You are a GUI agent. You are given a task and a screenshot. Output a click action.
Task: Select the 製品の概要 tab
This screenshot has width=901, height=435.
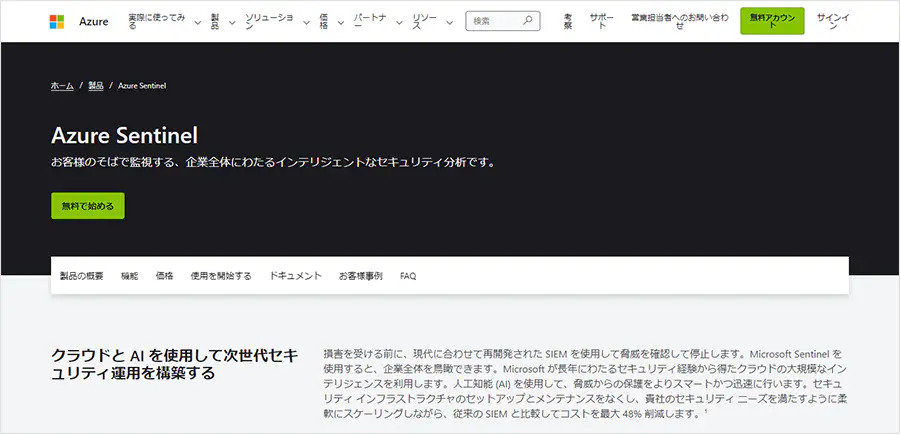pyautogui.click(x=82, y=276)
